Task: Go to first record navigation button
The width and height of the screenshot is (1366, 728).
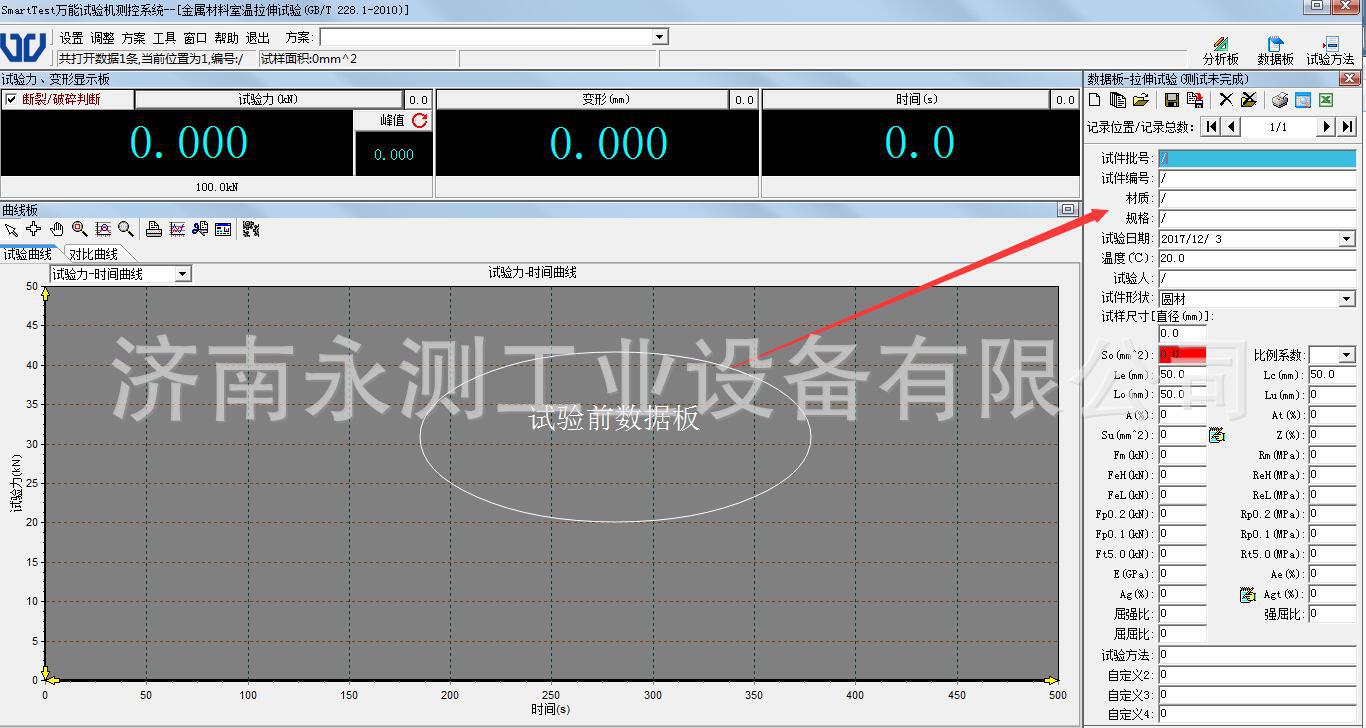Action: click(1212, 127)
